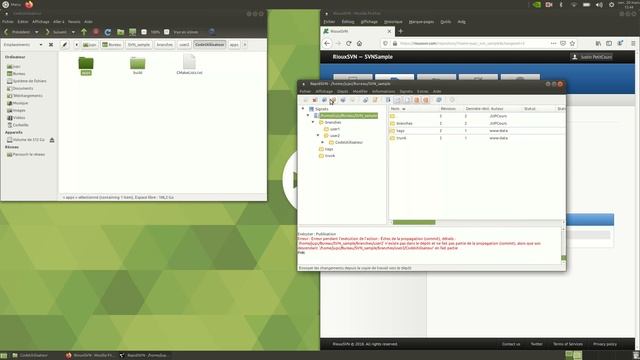Screen dimensions: 640x360
Task: Open the Modifier menu in RapidSVN
Action: click(x=360, y=91)
